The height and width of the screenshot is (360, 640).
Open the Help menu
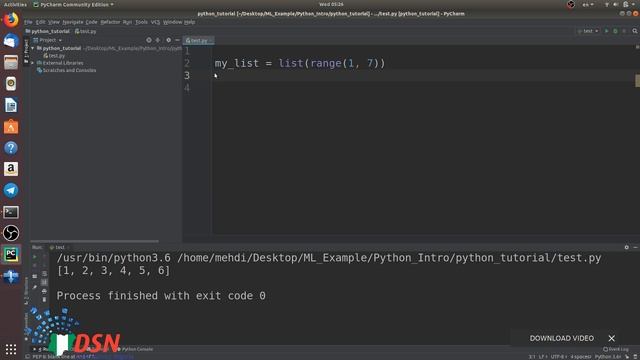click(x=189, y=22)
